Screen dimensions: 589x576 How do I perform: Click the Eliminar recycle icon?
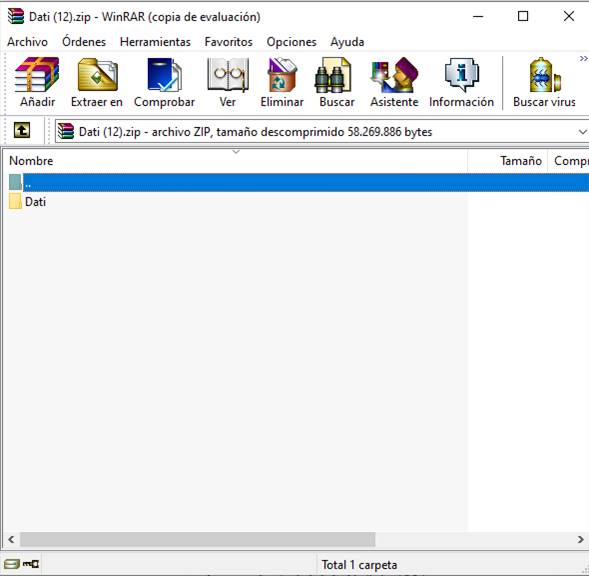point(282,75)
